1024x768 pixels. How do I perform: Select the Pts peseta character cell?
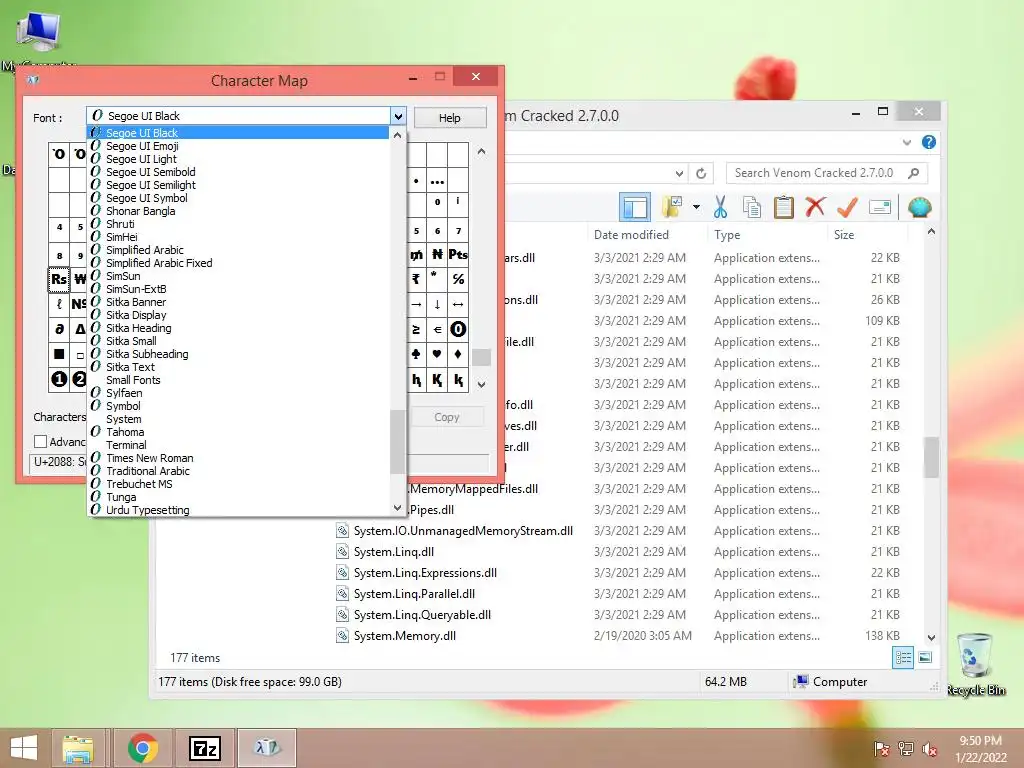tap(458, 255)
